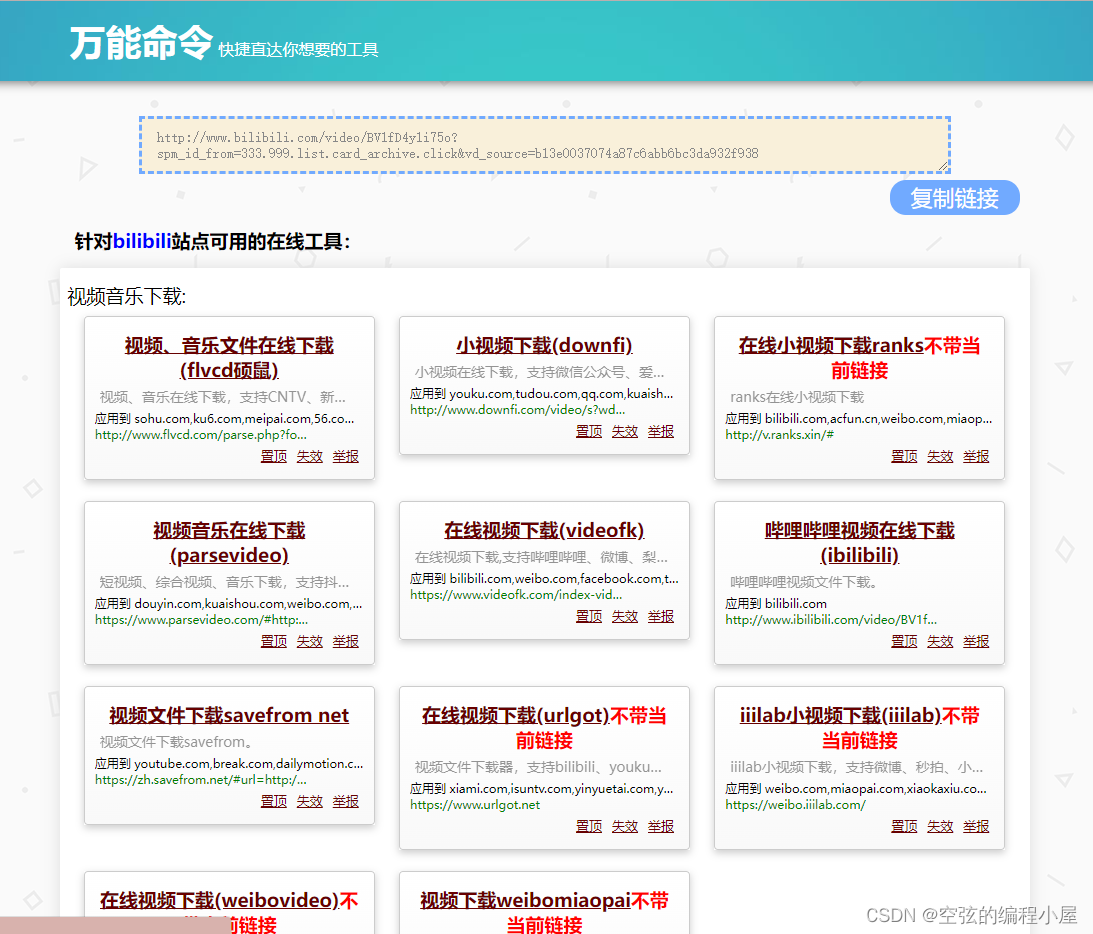Click 失效 in the videofk card

click(625, 616)
